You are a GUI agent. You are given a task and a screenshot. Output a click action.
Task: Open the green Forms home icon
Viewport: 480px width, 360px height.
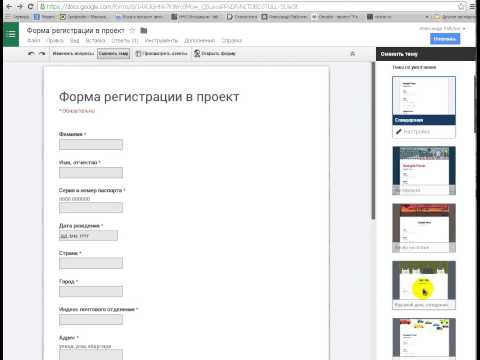(x=11, y=34)
